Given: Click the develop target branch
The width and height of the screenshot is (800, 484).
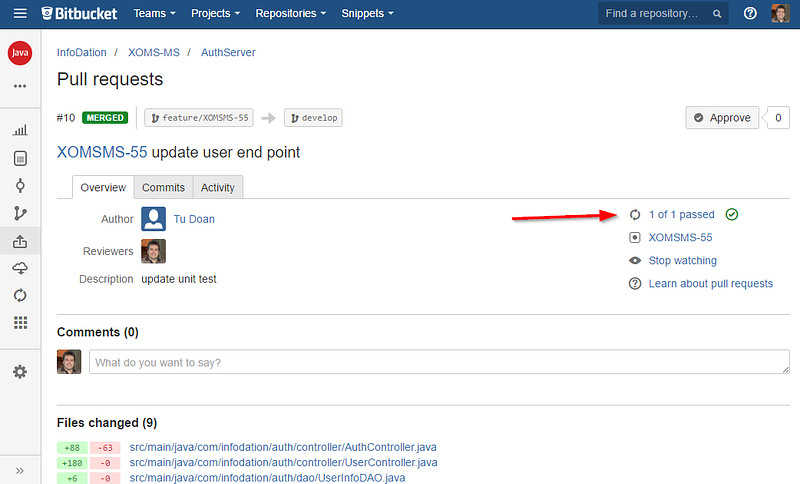Looking at the screenshot, I should [313, 118].
